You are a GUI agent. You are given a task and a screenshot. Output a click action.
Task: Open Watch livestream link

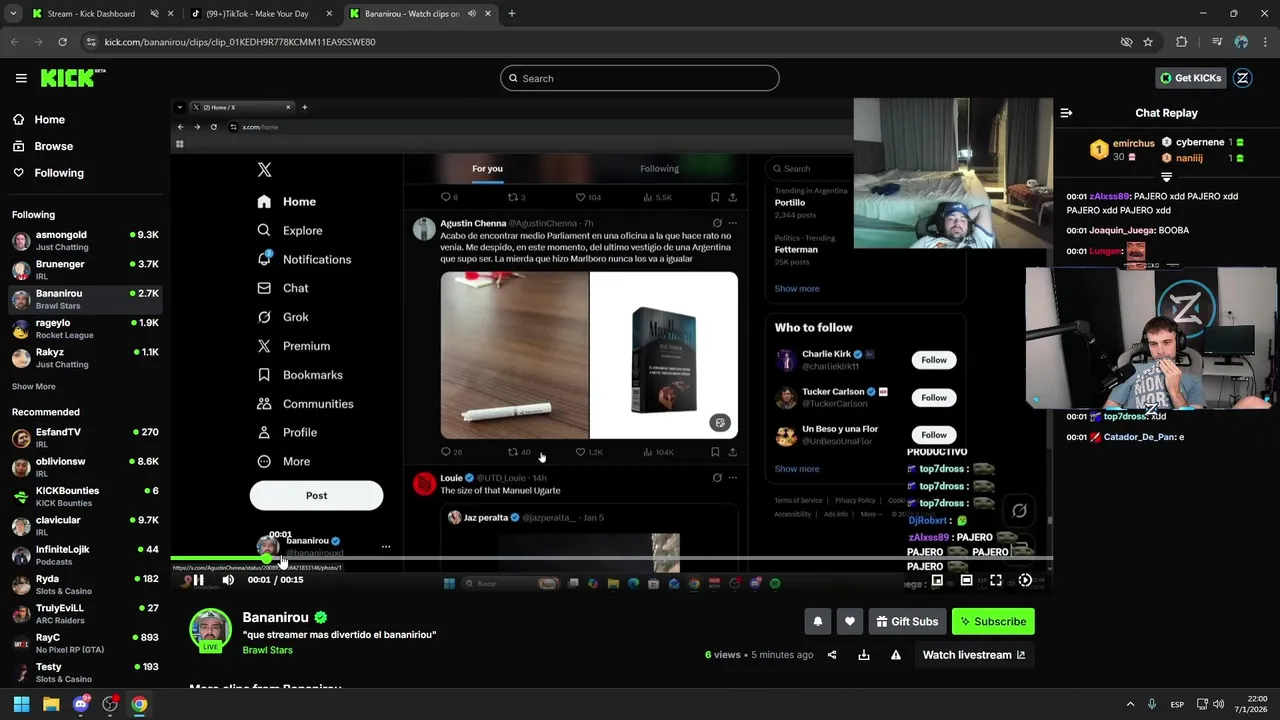(x=973, y=655)
